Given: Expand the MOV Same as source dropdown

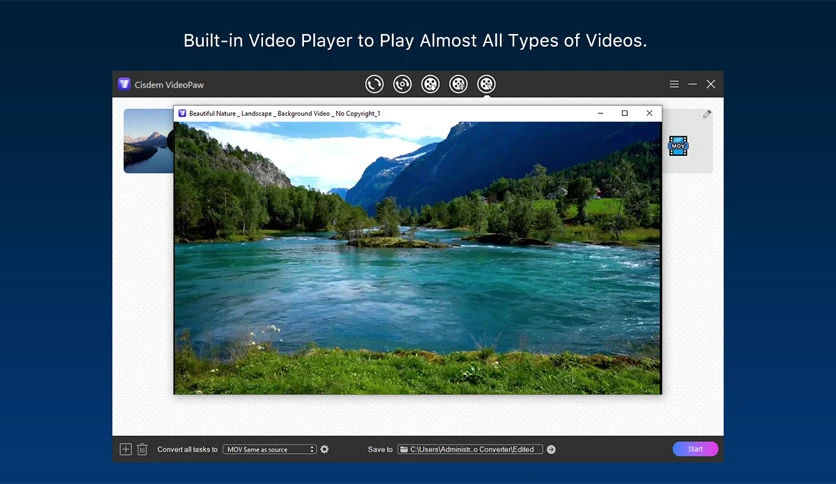Looking at the screenshot, I should (270, 449).
